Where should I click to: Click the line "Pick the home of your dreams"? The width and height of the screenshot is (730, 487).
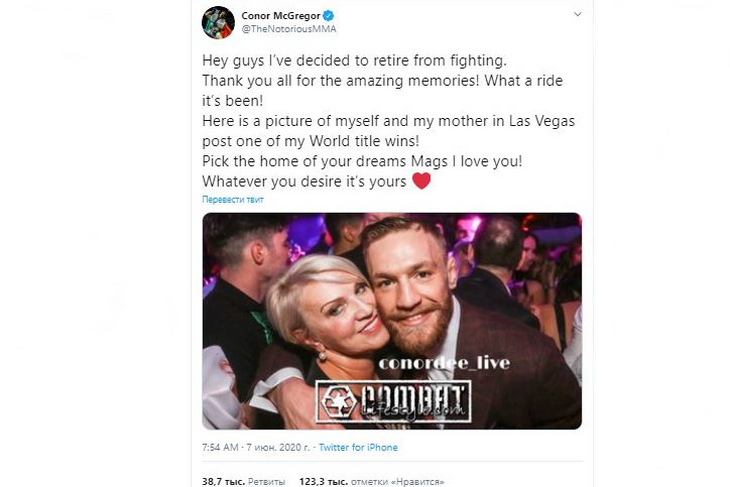coord(372,161)
